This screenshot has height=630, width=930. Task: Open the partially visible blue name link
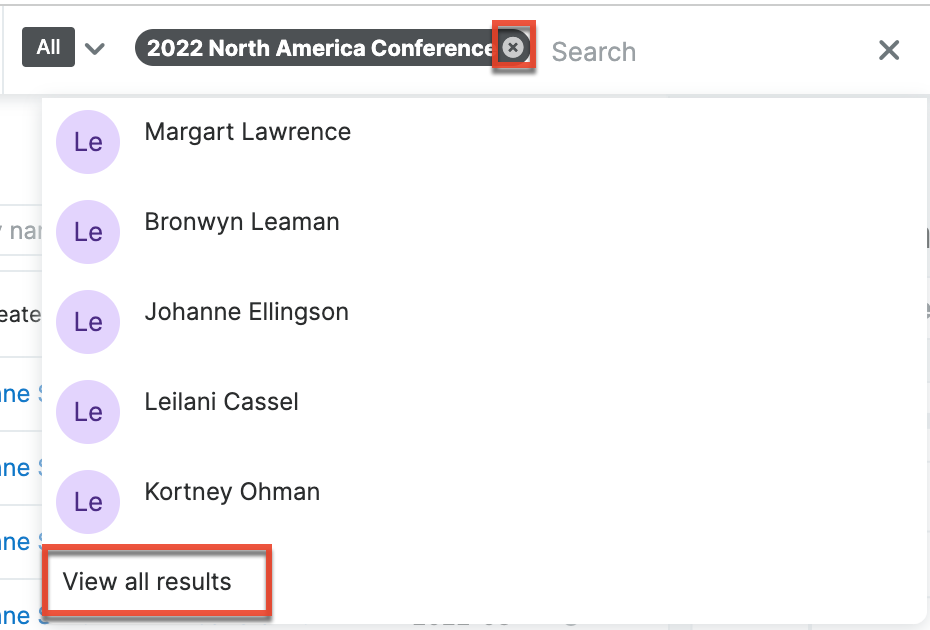point(18,393)
